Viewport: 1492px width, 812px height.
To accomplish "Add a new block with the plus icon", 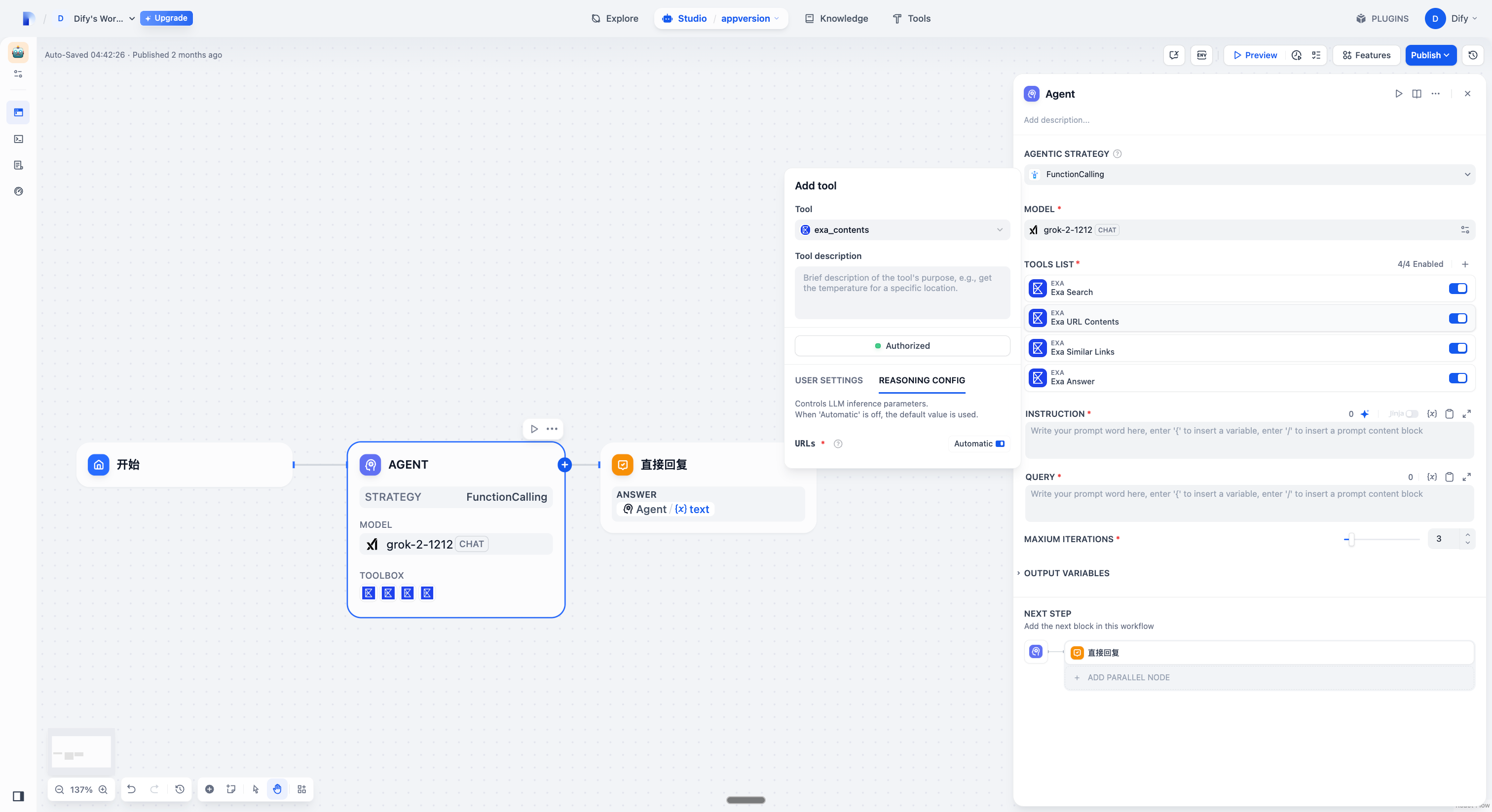I will (x=210, y=789).
